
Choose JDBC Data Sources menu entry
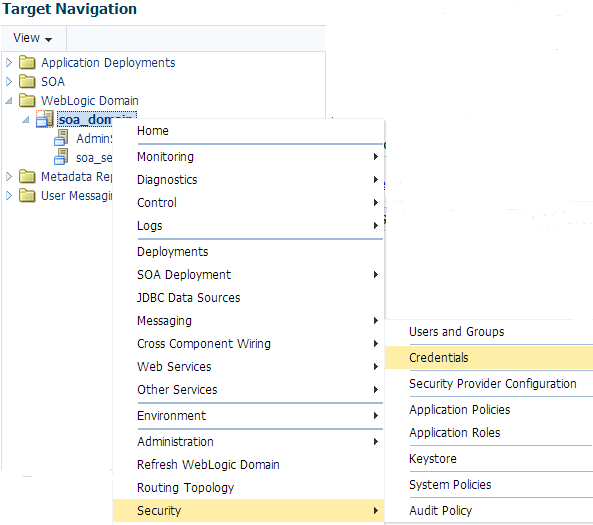coord(248,298)
